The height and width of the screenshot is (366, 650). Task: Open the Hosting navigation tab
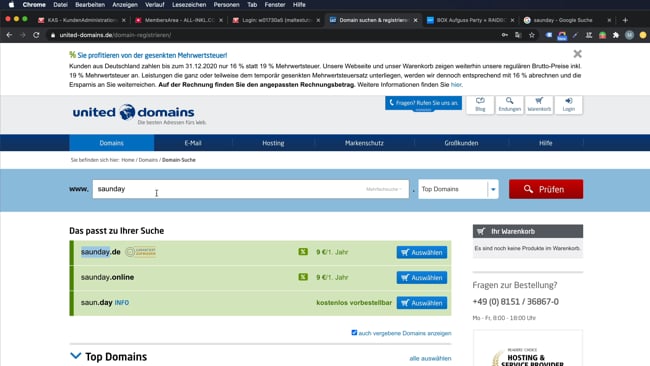(x=273, y=143)
